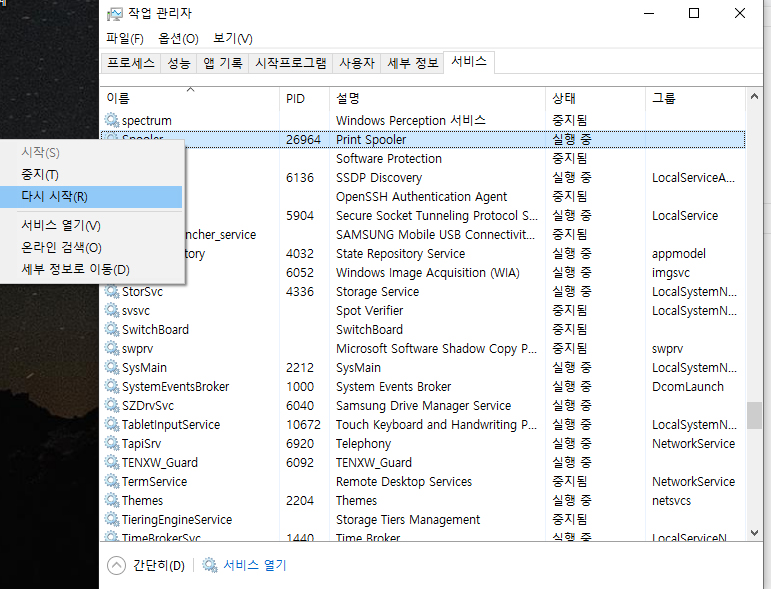The width and height of the screenshot is (771, 589).
Task: Click the gear icon beside TieringEngineService
Action: (x=112, y=519)
